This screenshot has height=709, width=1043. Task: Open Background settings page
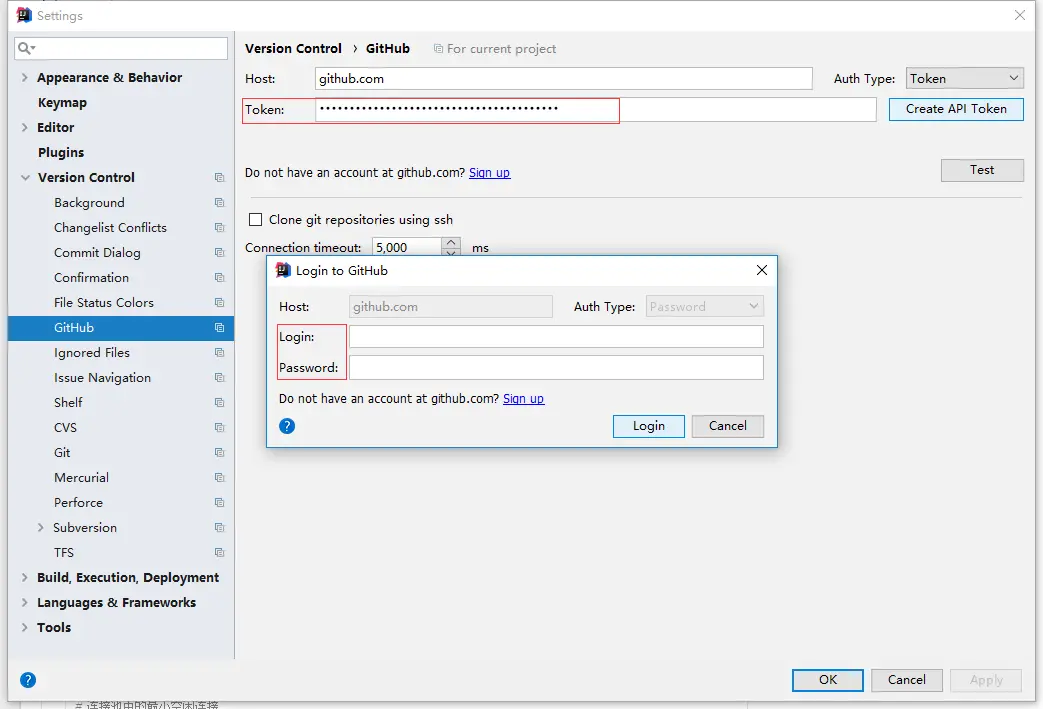click(89, 203)
